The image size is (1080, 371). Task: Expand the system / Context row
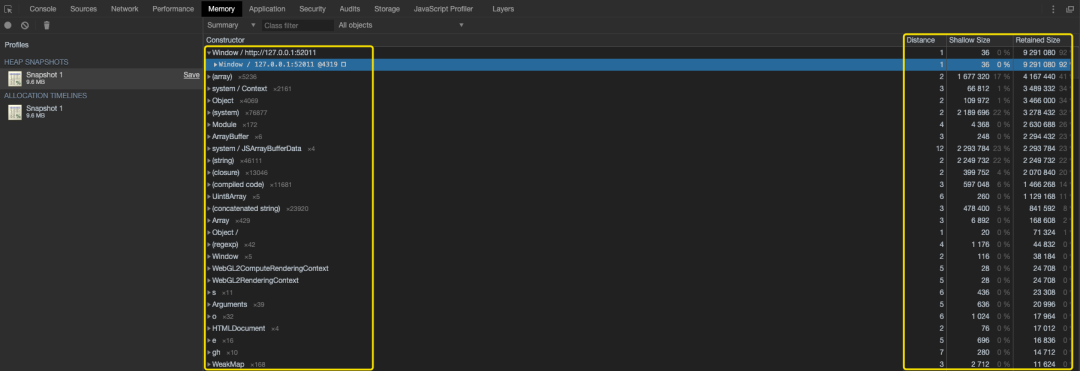point(209,89)
